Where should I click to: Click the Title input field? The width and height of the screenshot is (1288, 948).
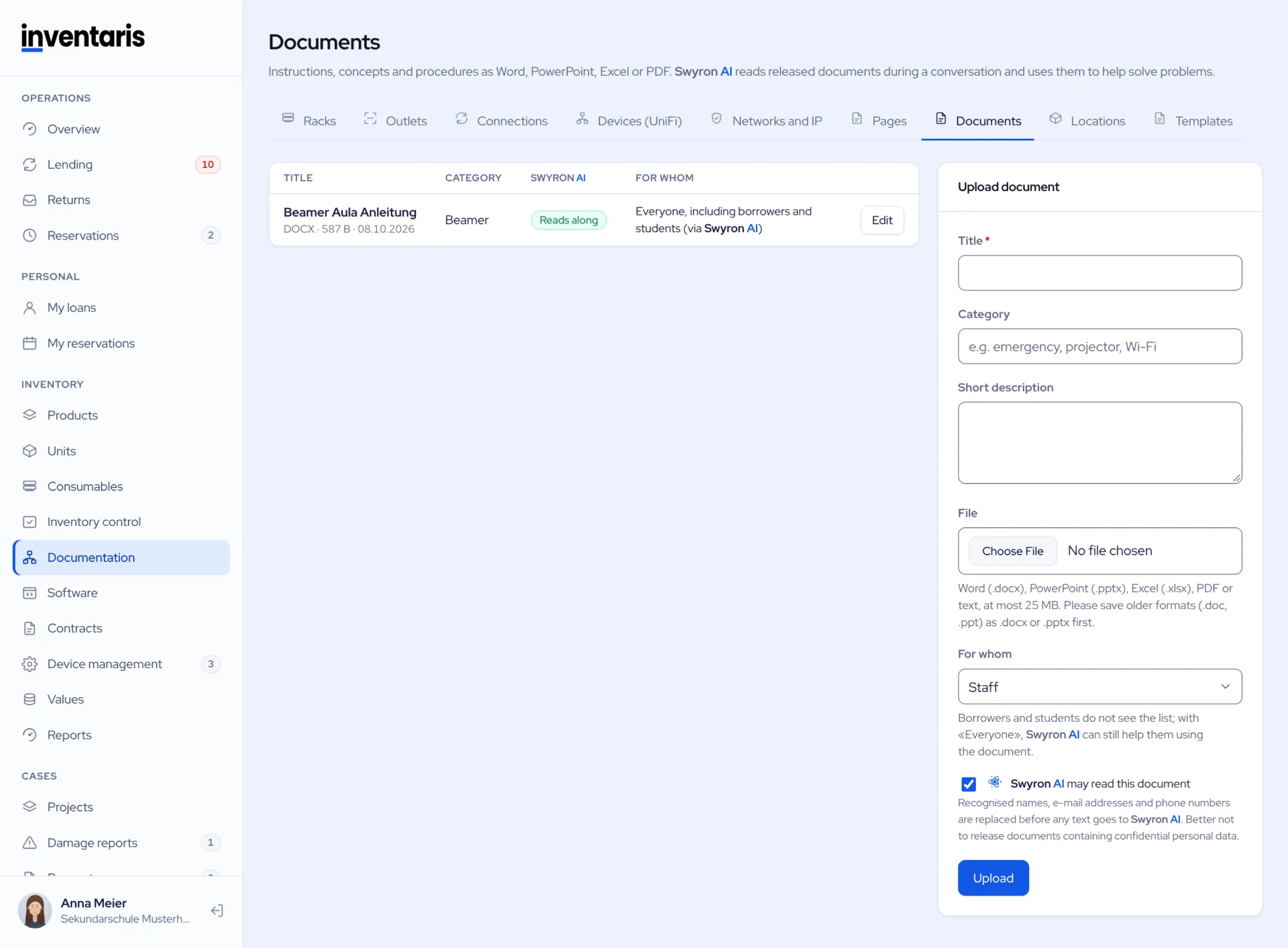pyautogui.click(x=1099, y=272)
